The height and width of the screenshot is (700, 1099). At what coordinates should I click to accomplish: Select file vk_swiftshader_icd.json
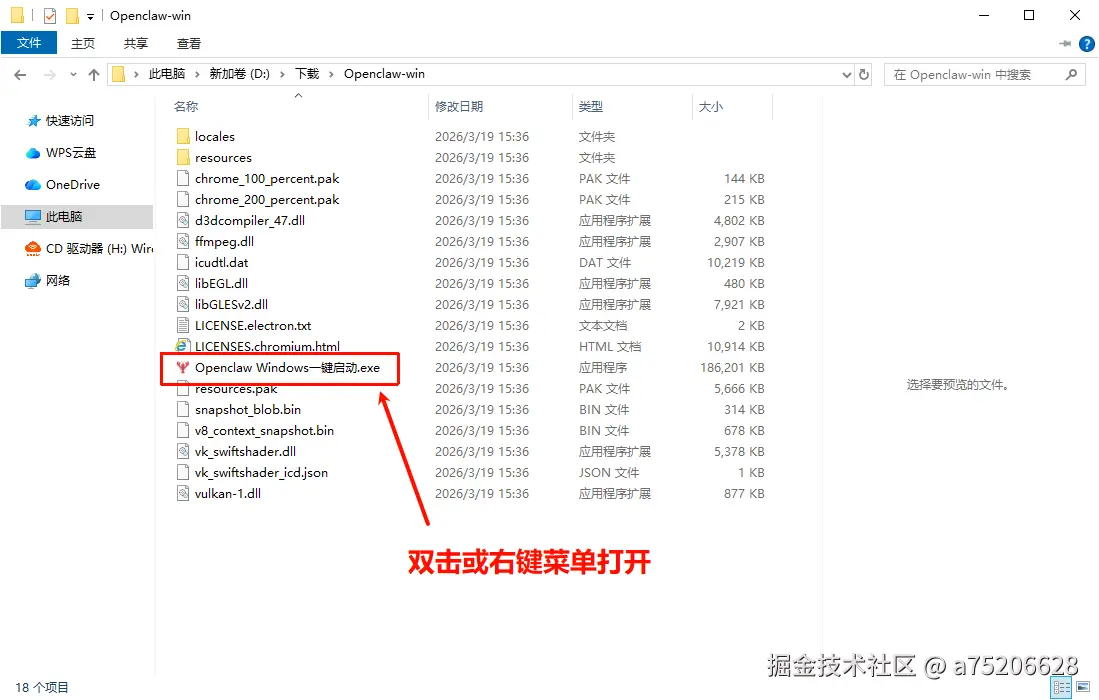point(261,473)
